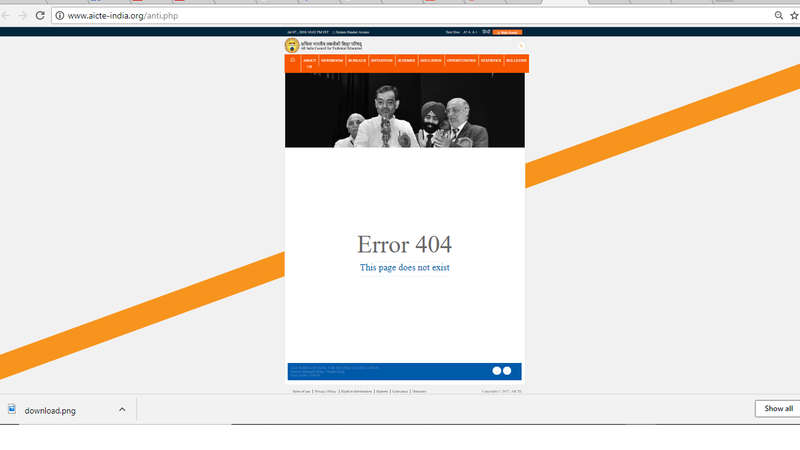800x450 pixels.
Task: Open the Reports footer link
Action: coord(382,391)
